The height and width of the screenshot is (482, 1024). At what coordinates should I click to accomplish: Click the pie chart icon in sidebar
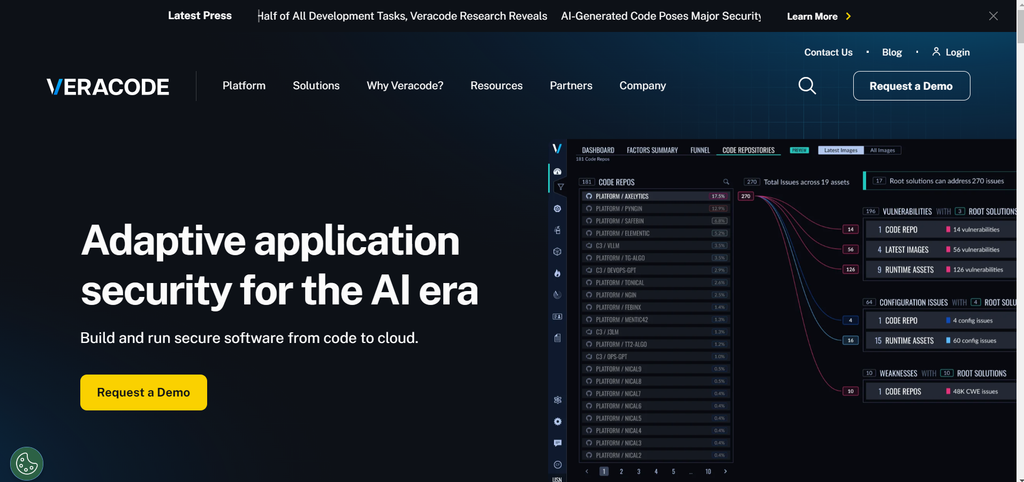tap(557, 295)
